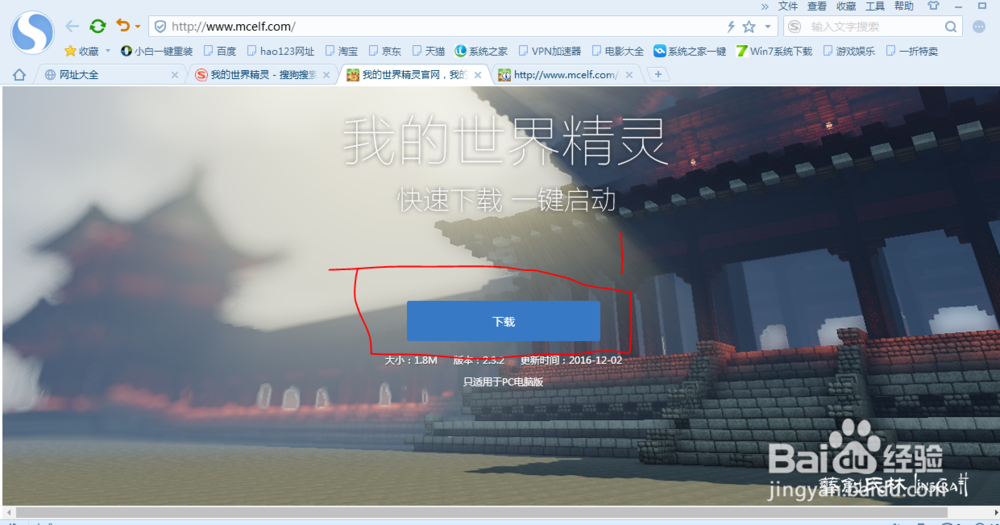Open the Win7系统下载 bookmark

[x=774, y=51]
